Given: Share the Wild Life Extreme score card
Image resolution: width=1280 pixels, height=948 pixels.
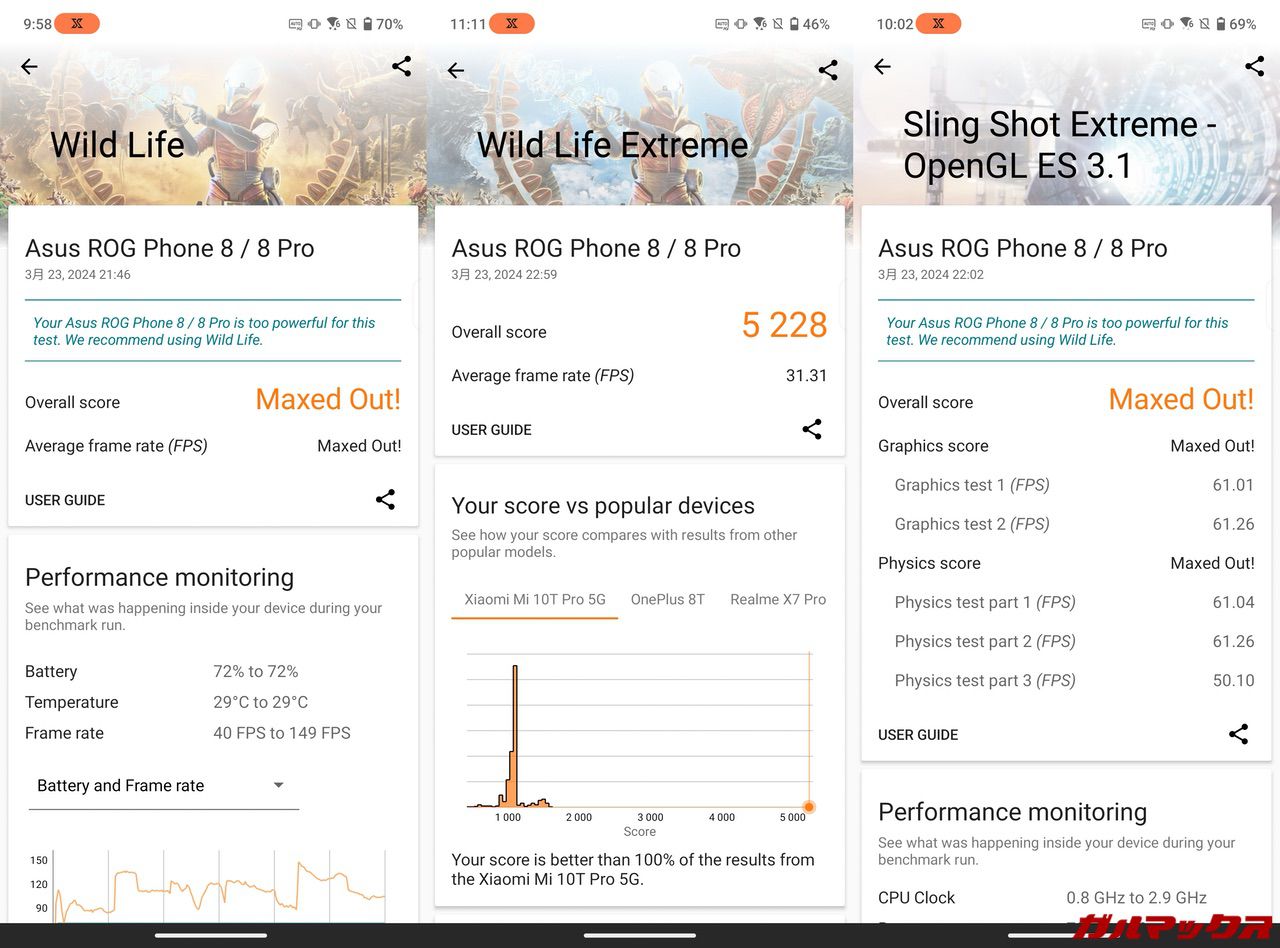Looking at the screenshot, I should click(812, 430).
